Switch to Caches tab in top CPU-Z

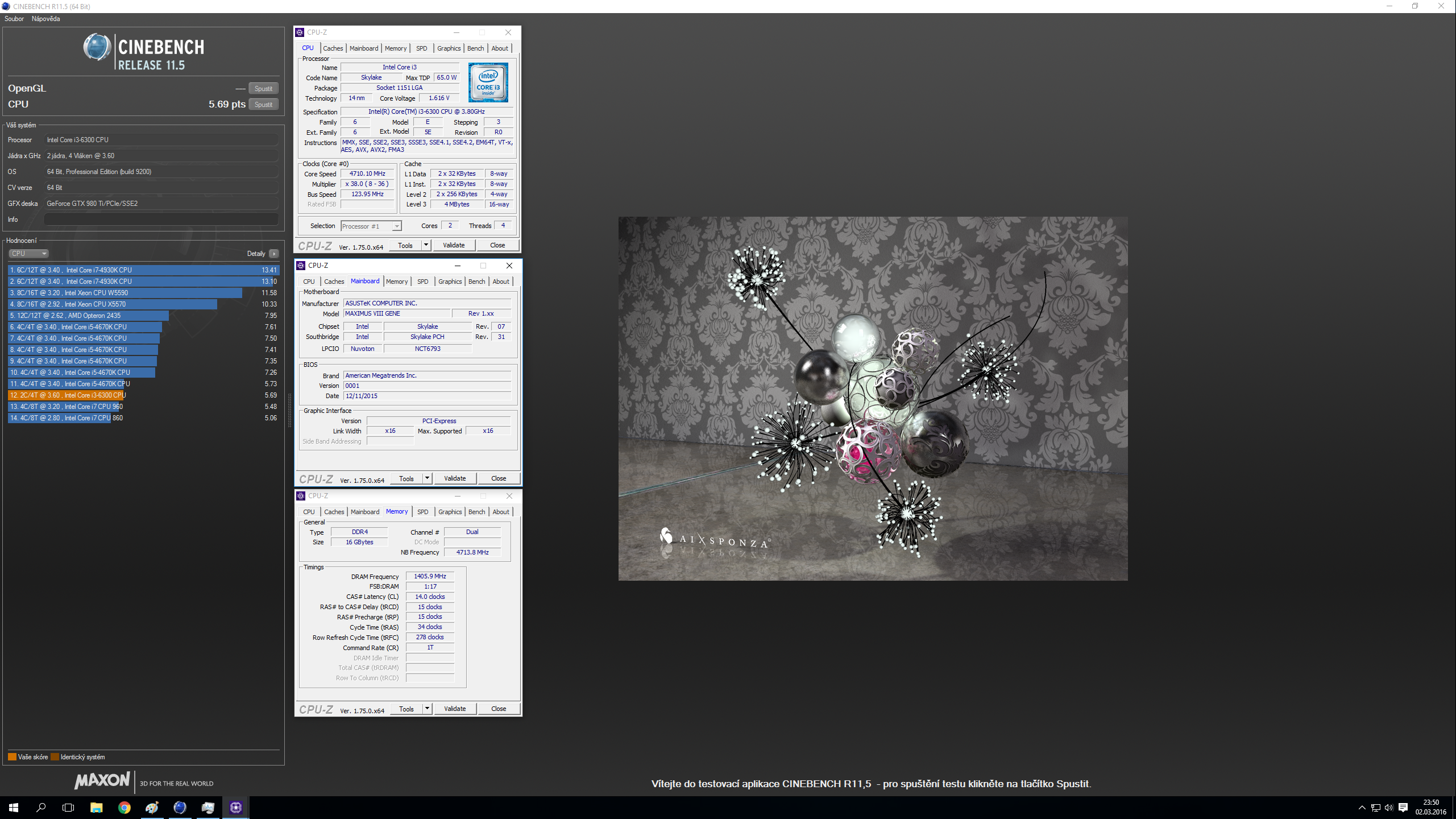[x=333, y=48]
